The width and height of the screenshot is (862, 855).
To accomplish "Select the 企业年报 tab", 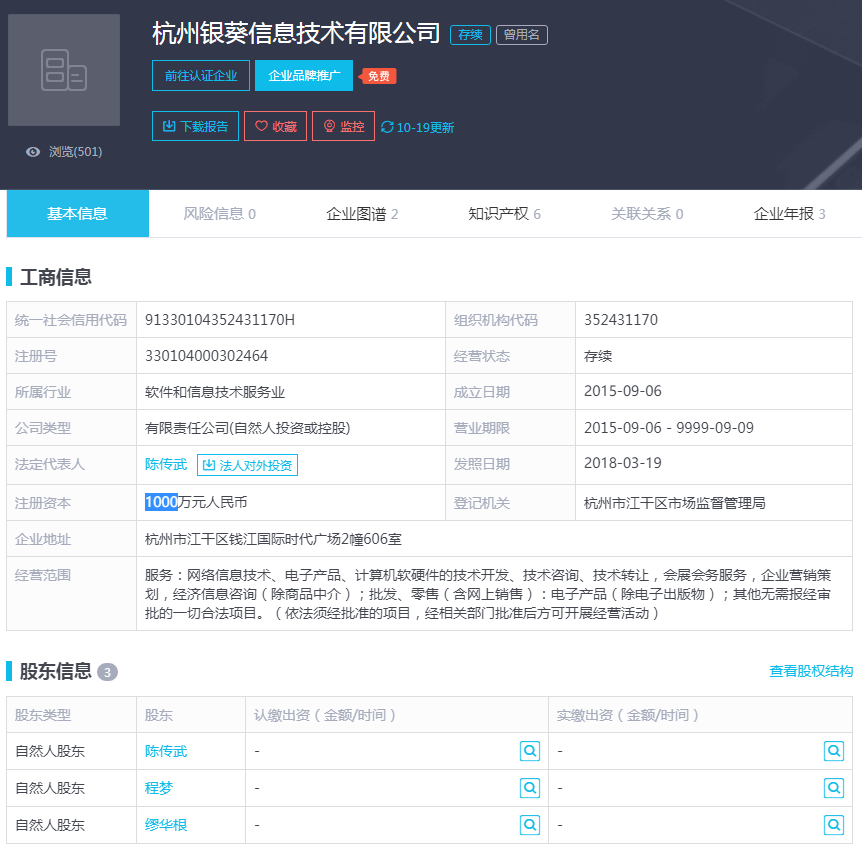I will [789, 214].
